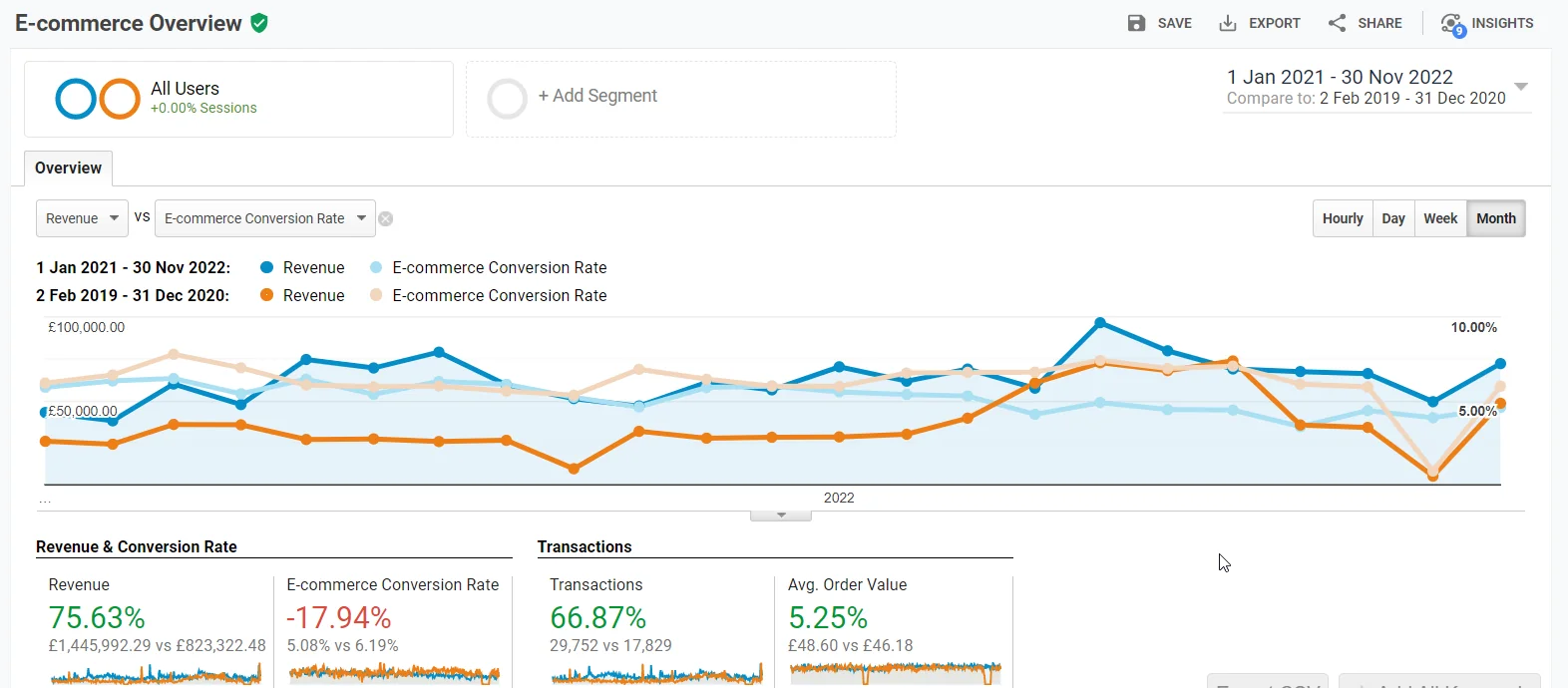Click the empty Add Segment circle icon
Viewport: 1568px width, 688px height.
(x=507, y=99)
